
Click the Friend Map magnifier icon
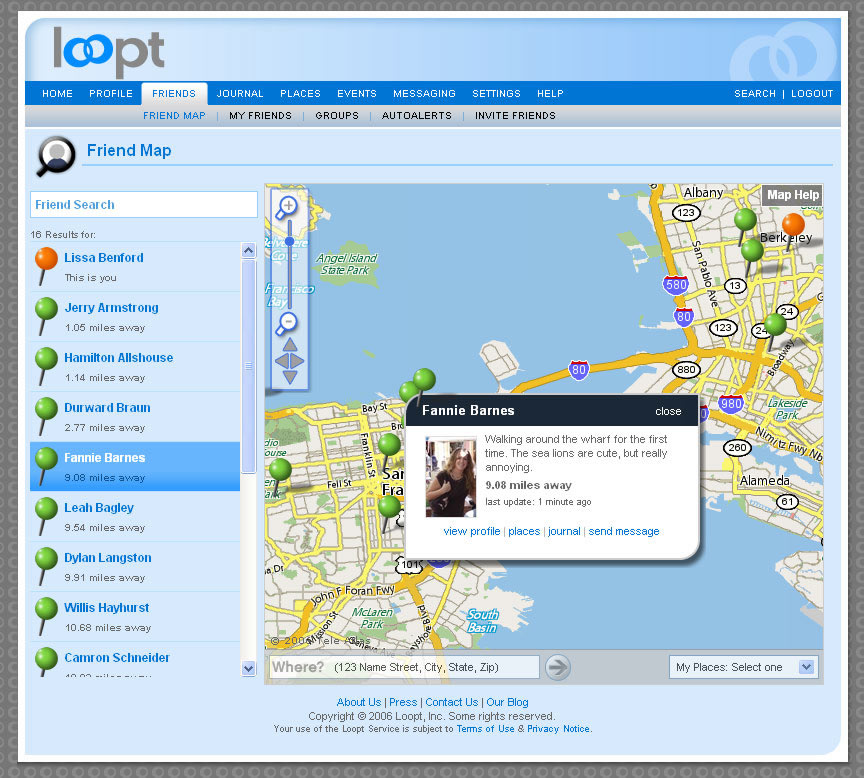(56, 156)
